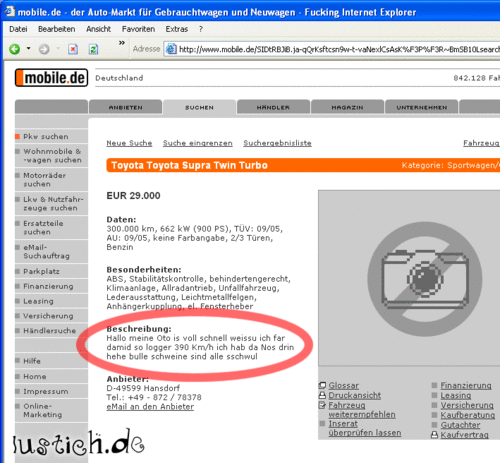
Task: Open the Favoriten menu
Action: pyautogui.click(x=138, y=29)
